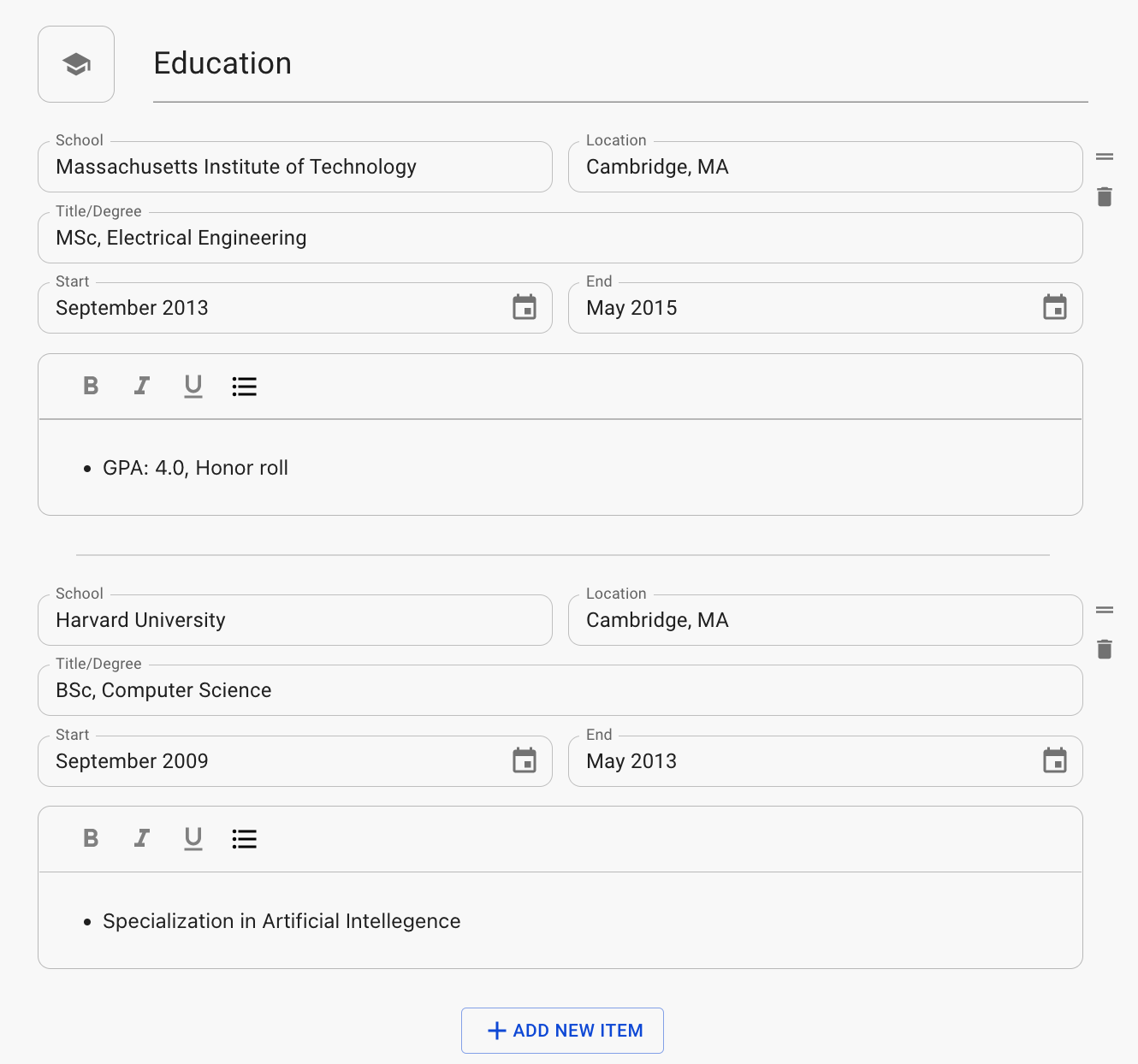
Task: Toggle bold in the Harvard description editor
Action: [91, 838]
